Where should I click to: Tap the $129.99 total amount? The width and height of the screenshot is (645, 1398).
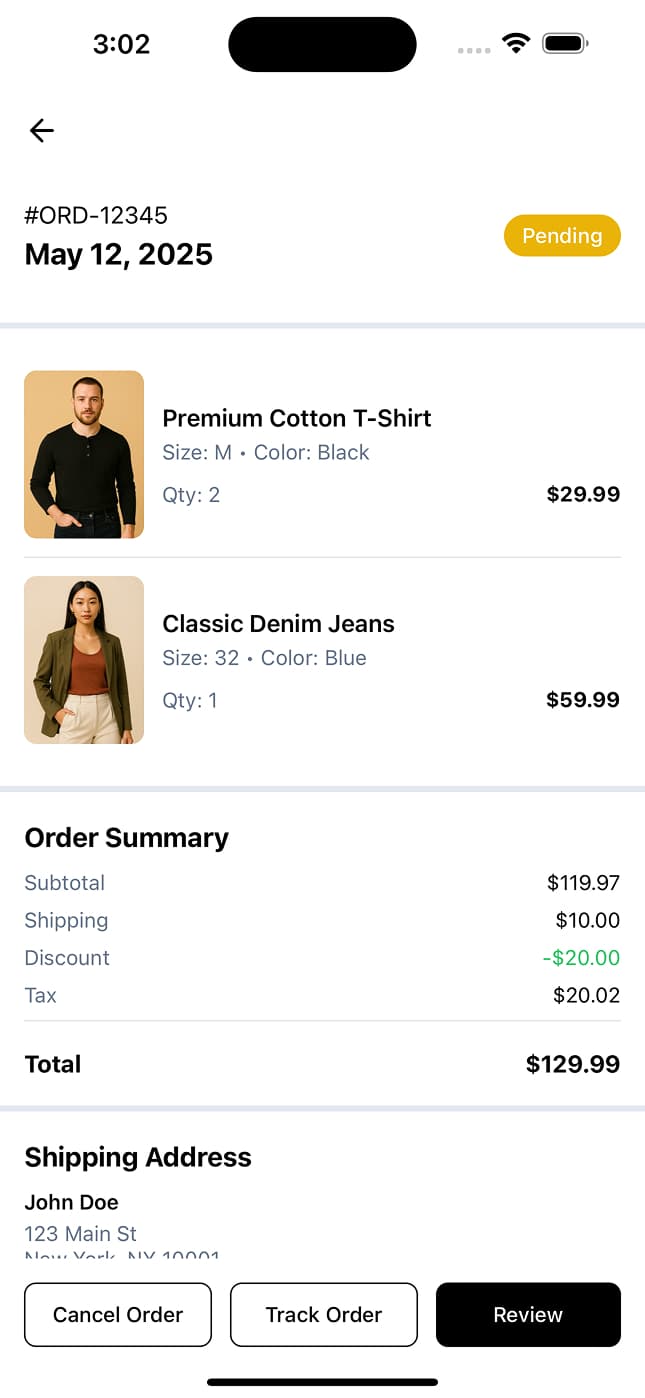573,1064
